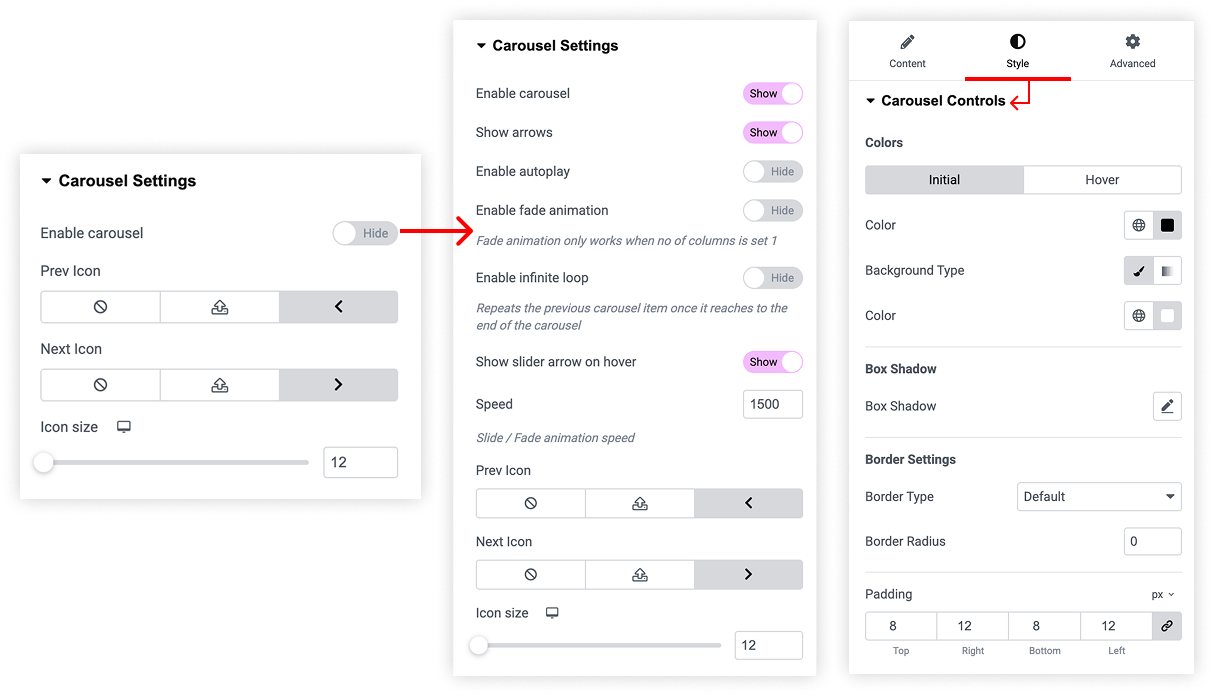Image resolution: width=1214 pixels, height=696 pixels.
Task: Select classic background type brush icon
Action: click(1139, 271)
